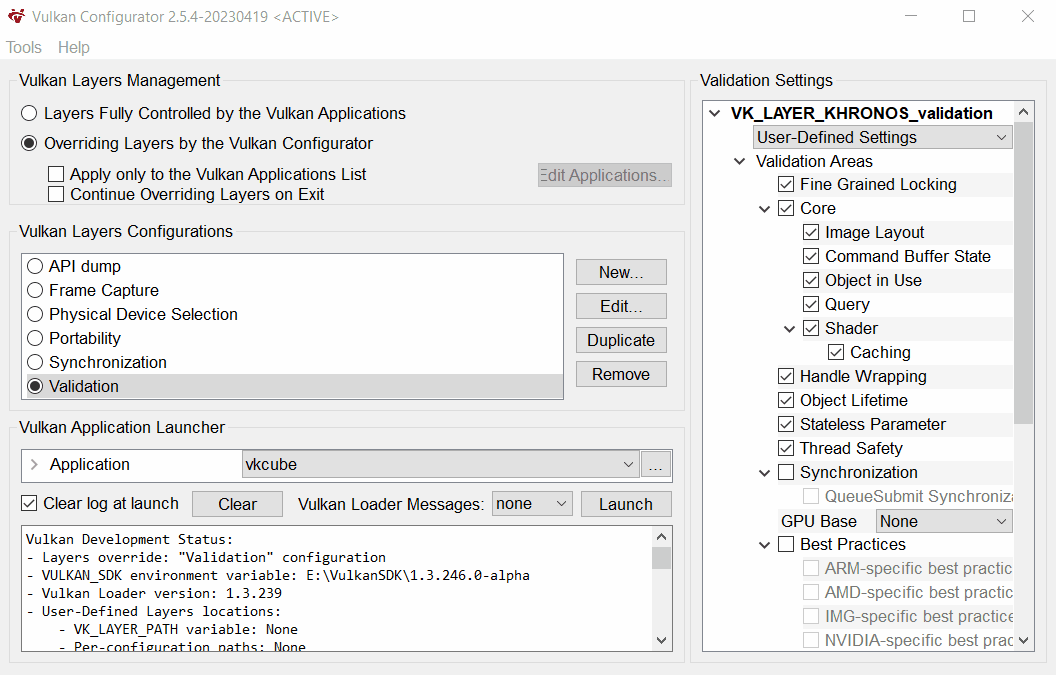The width and height of the screenshot is (1056, 675).
Task: Click the Edit Applications button
Action: pos(604,175)
